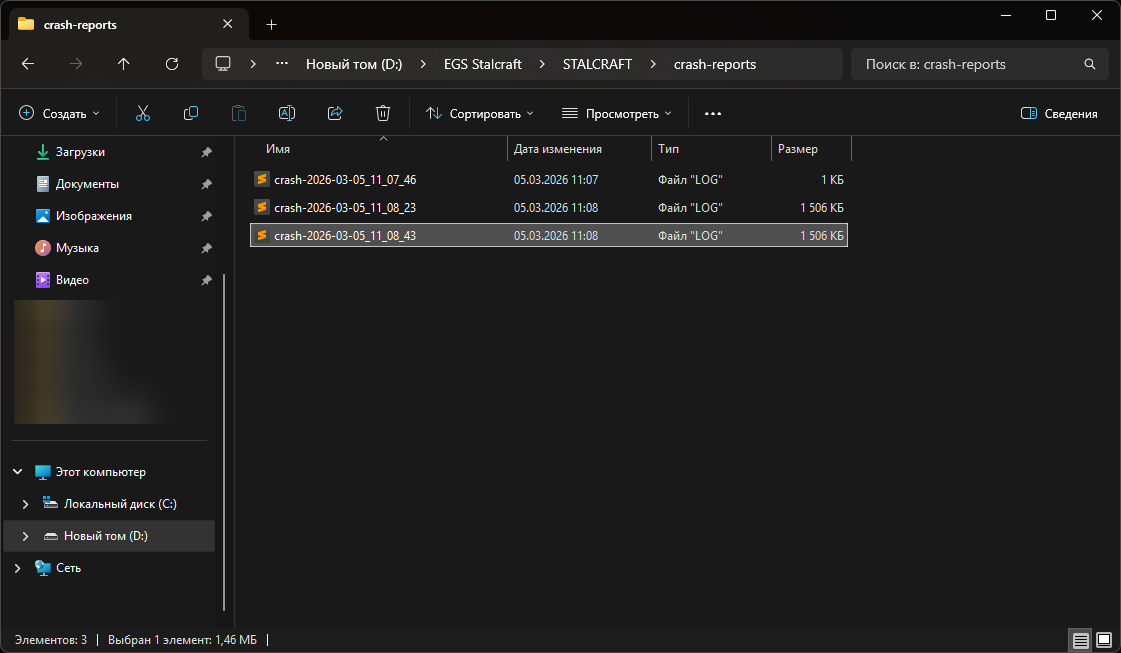Click the Share icon in toolbar
Image resolution: width=1121 pixels, height=653 pixels.
pos(335,113)
